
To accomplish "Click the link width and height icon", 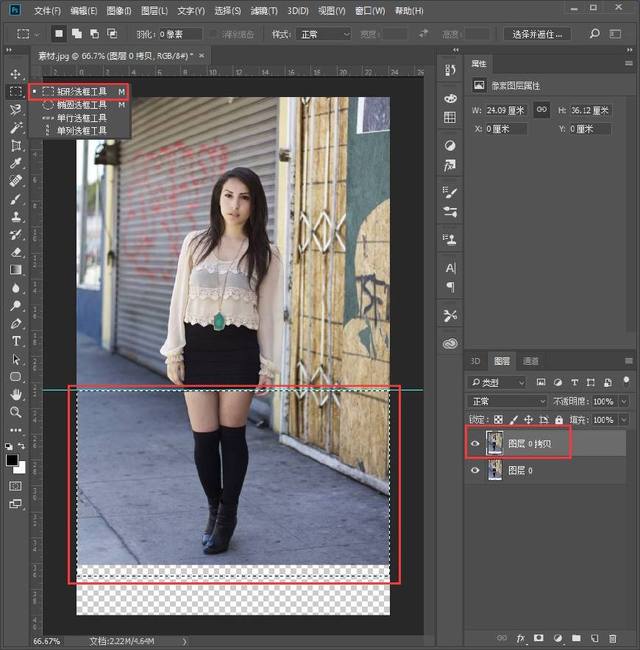I will (x=542, y=110).
